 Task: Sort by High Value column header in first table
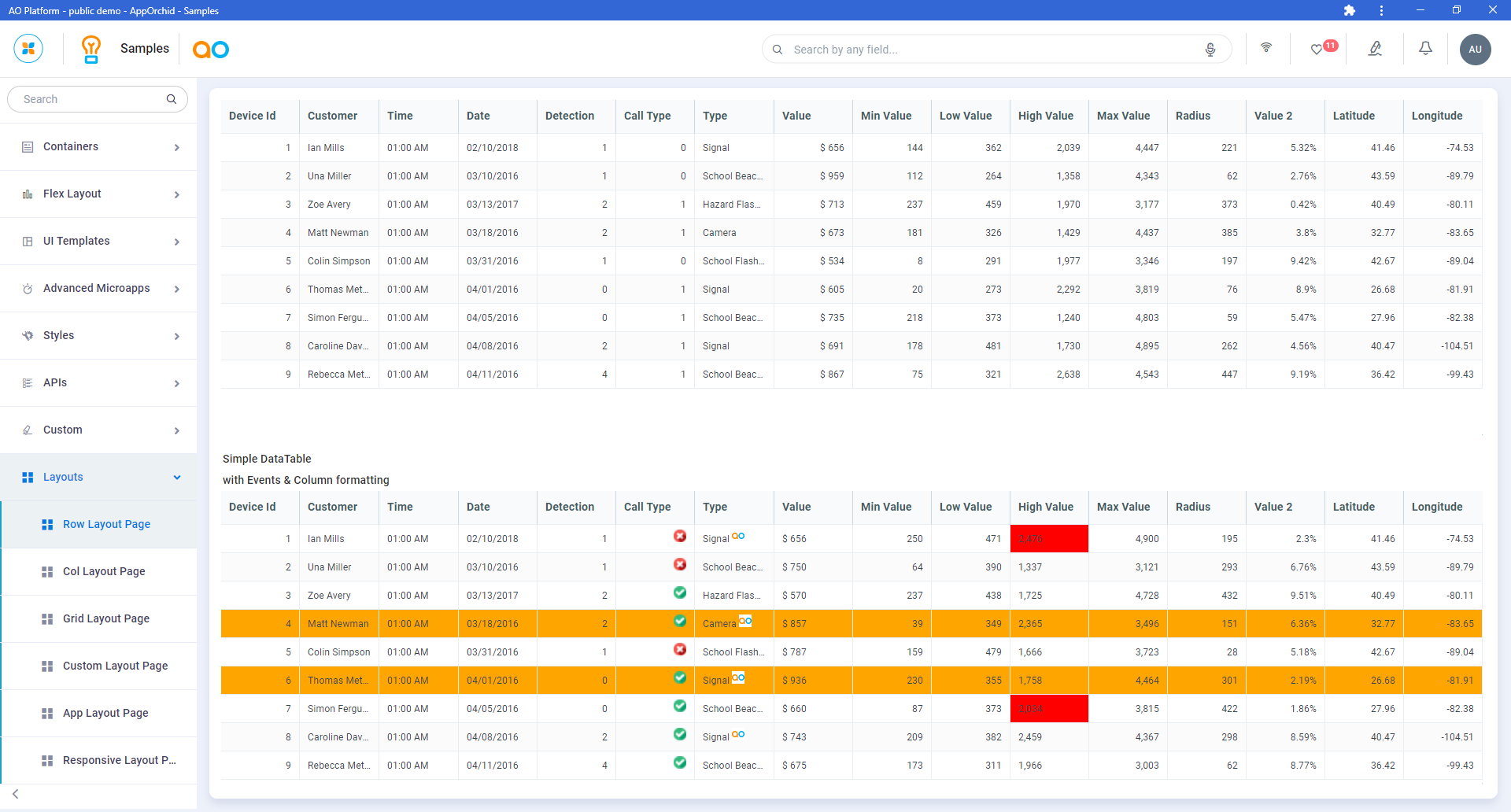1045,116
